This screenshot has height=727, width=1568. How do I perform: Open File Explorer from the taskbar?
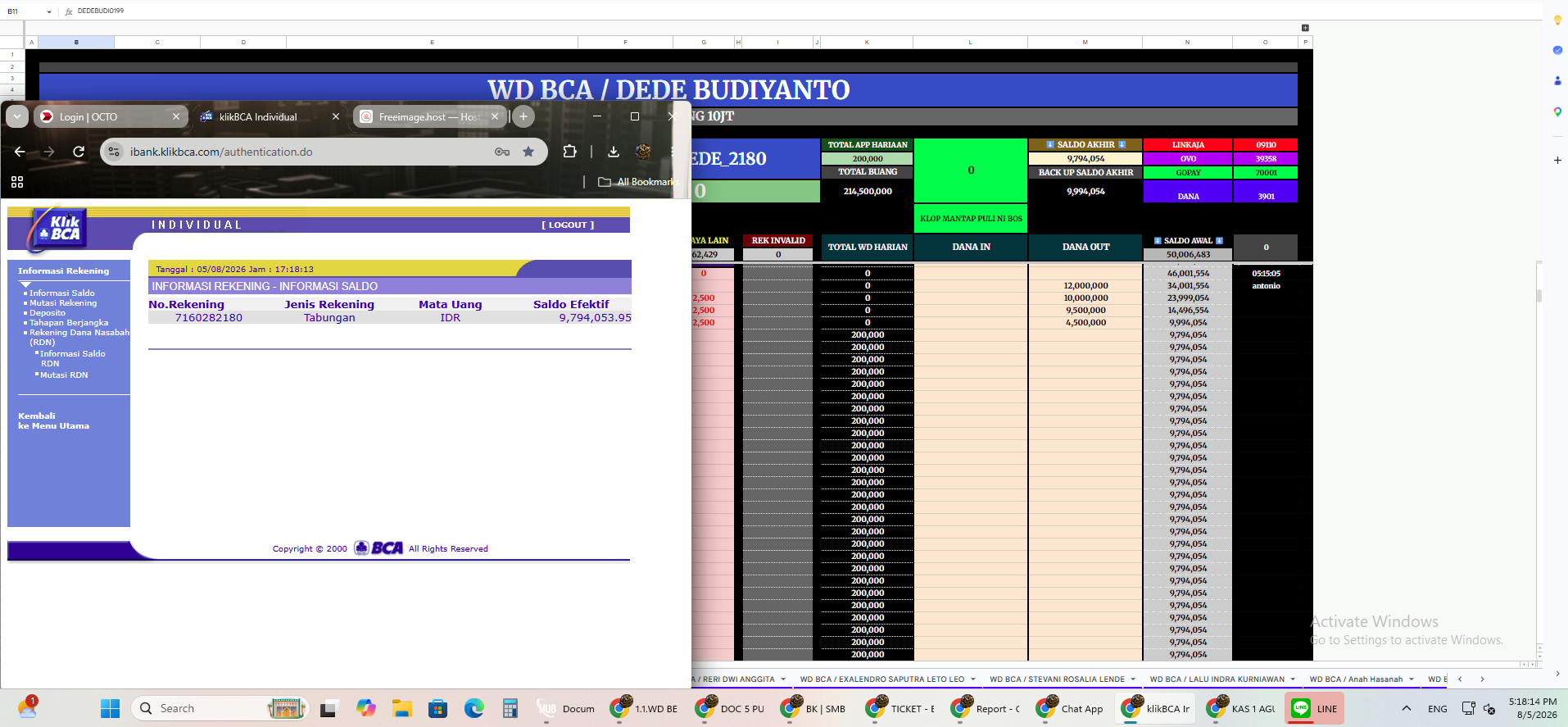click(x=401, y=708)
